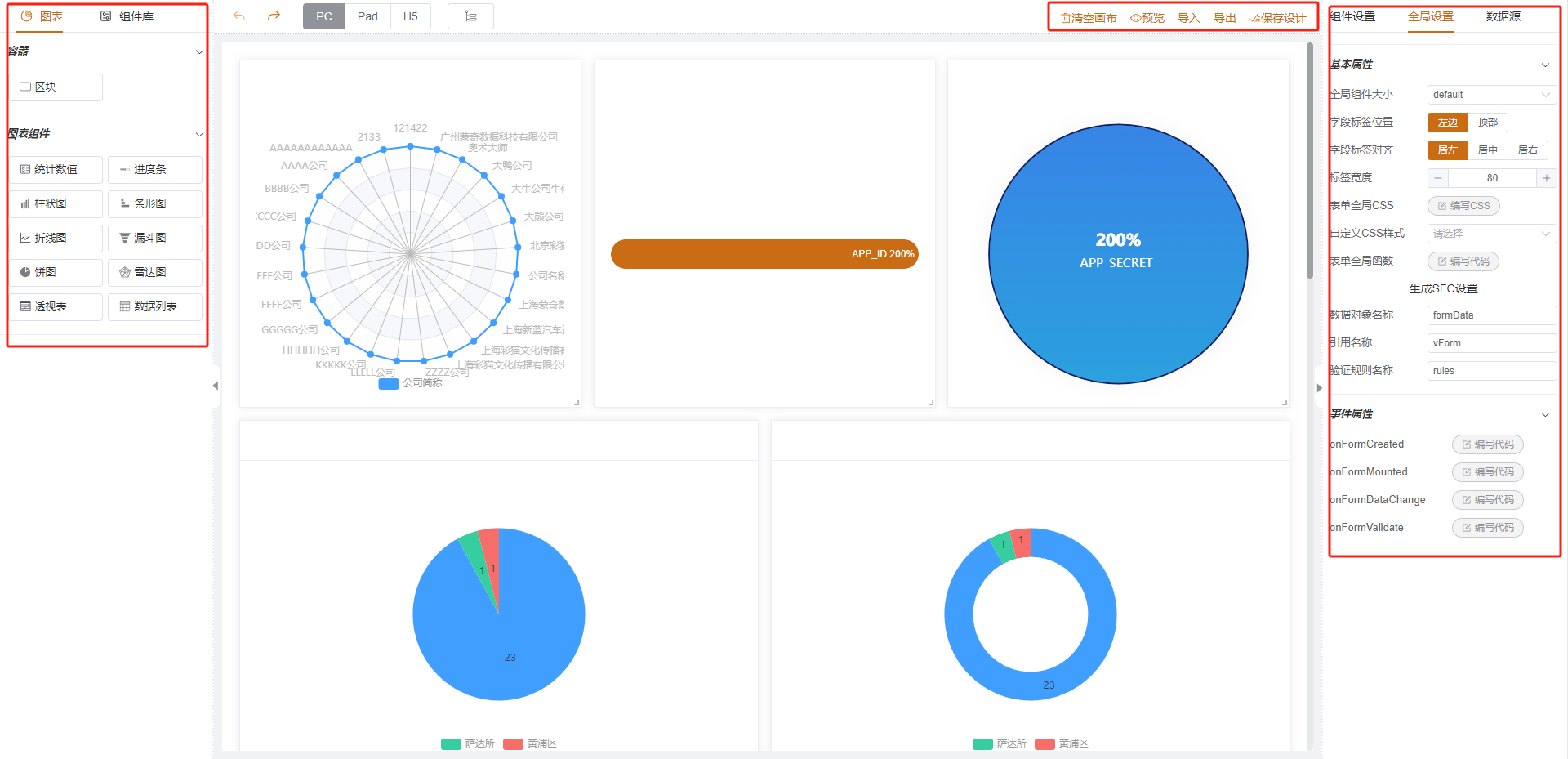1568x759 pixels.
Task: Click the 引用名称 vForm input
Action: point(1492,343)
